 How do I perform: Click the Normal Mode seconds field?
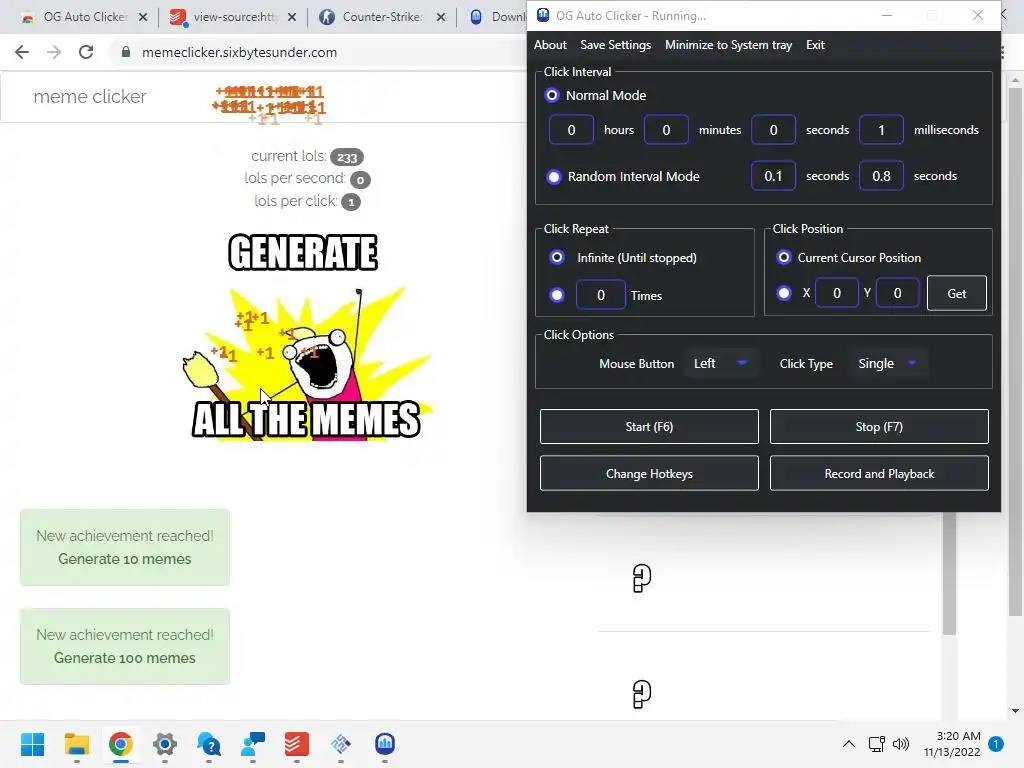773,129
